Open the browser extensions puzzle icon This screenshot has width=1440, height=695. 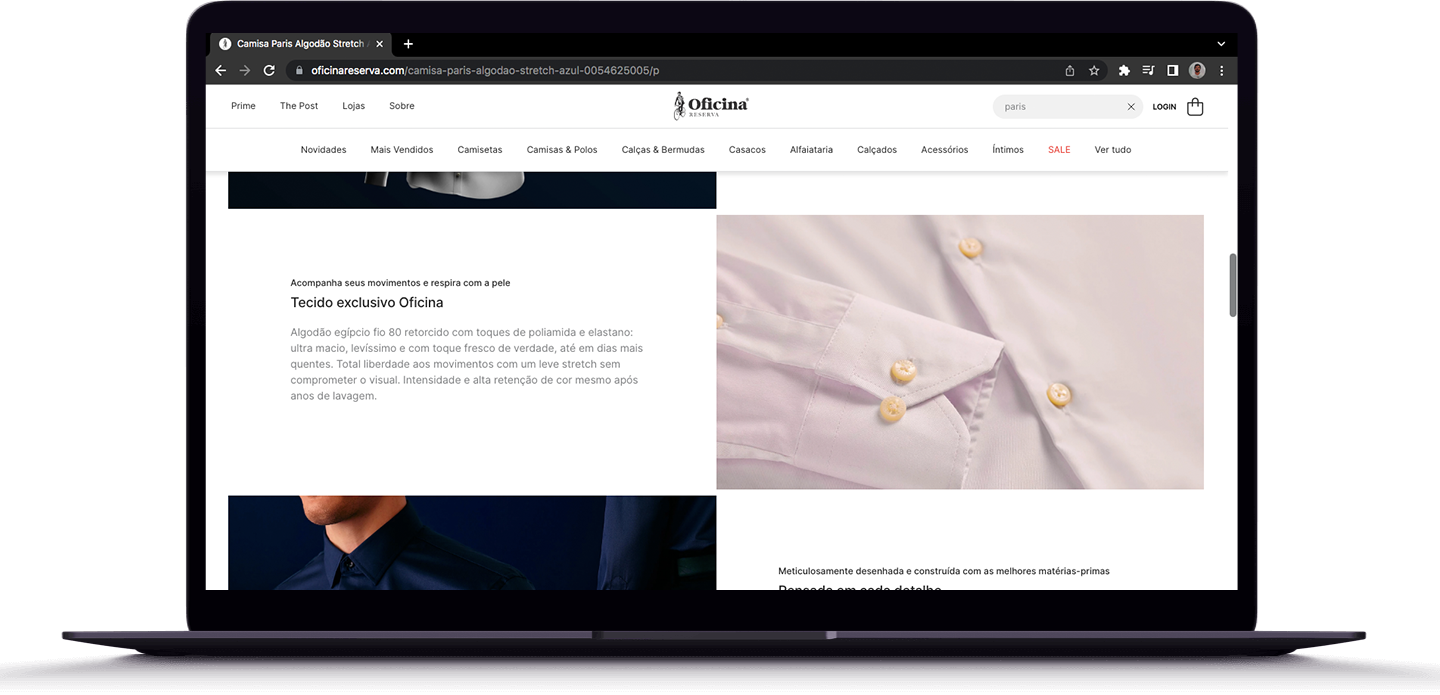[1124, 71]
